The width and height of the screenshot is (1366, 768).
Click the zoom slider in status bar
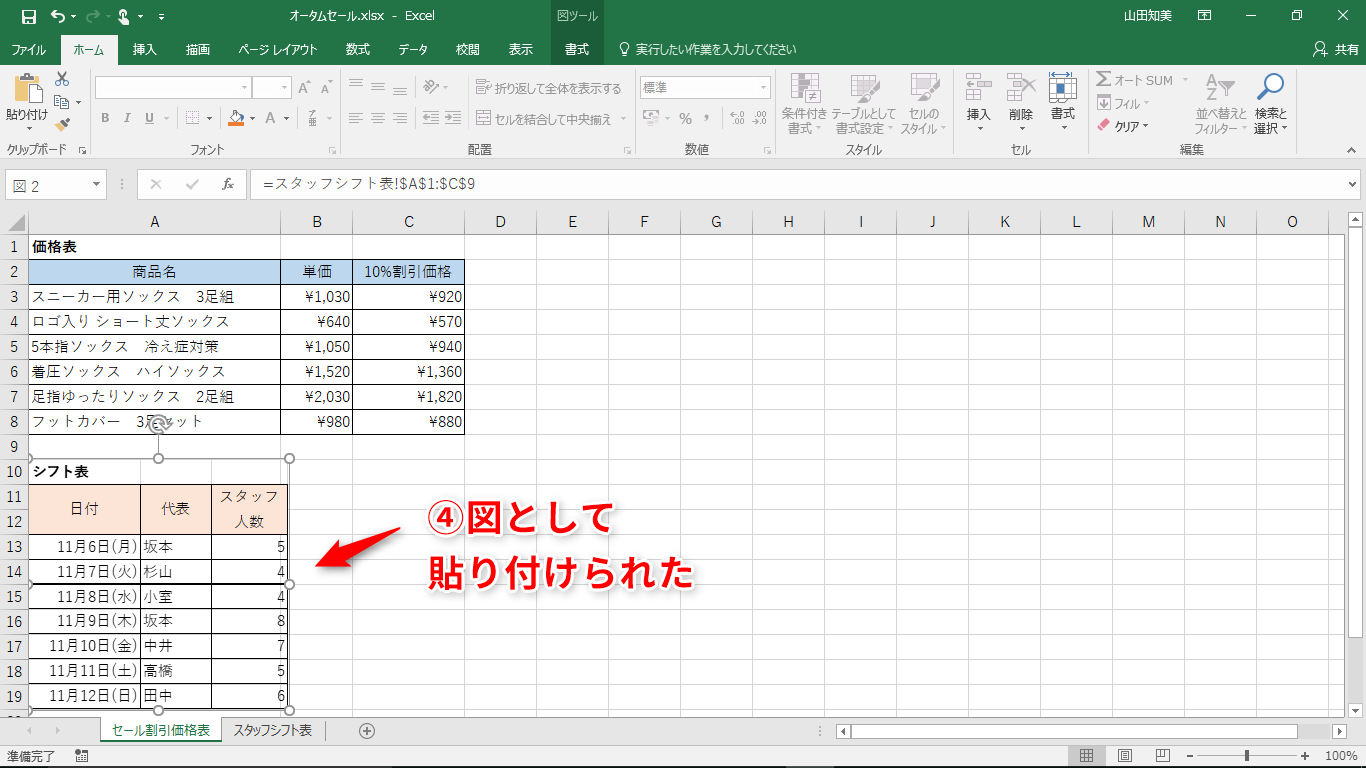(1247, 756)
